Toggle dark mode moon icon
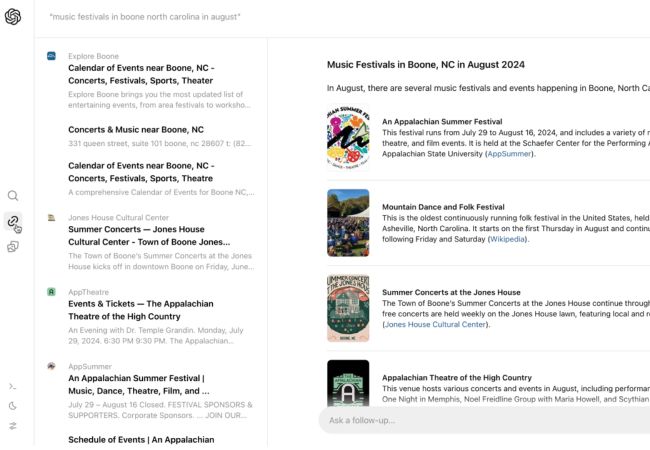 click(13, 406)
